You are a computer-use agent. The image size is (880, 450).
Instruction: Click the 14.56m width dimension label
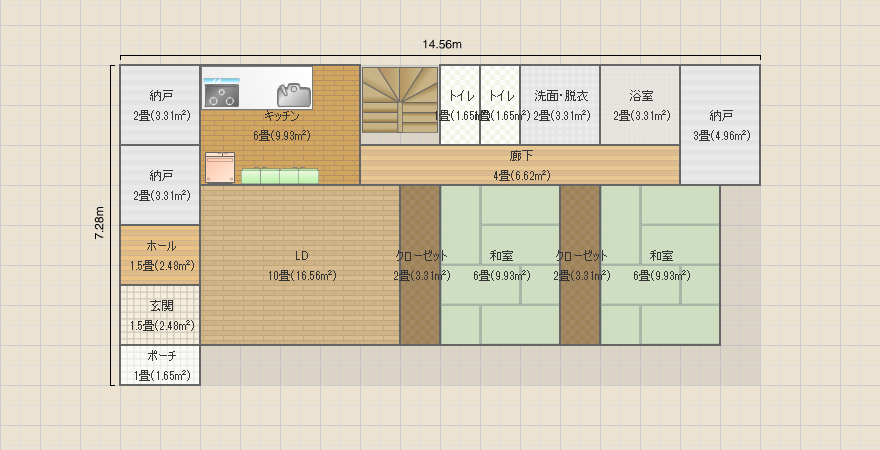(x=442, y=44)
